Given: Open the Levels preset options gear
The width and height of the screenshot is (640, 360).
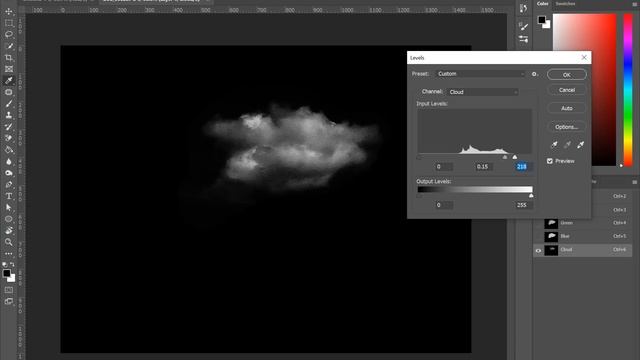Looking at the screenshot, I should pyautogui.click(x=534, y=74).
